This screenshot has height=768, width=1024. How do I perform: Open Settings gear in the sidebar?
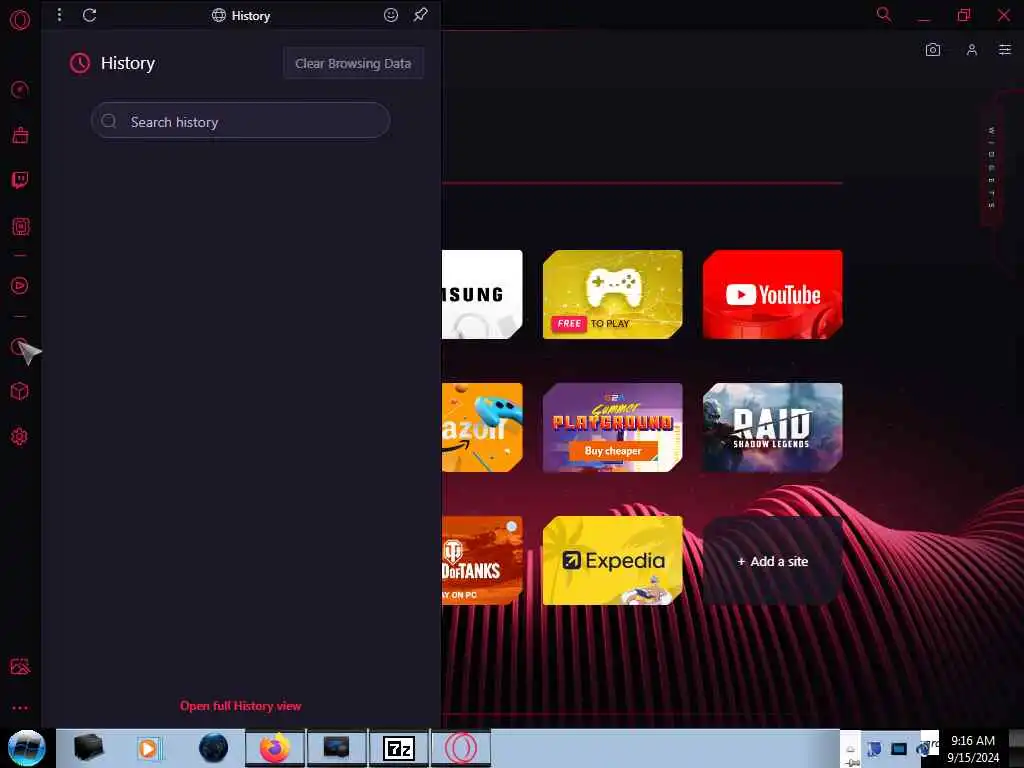coord(20,437)
